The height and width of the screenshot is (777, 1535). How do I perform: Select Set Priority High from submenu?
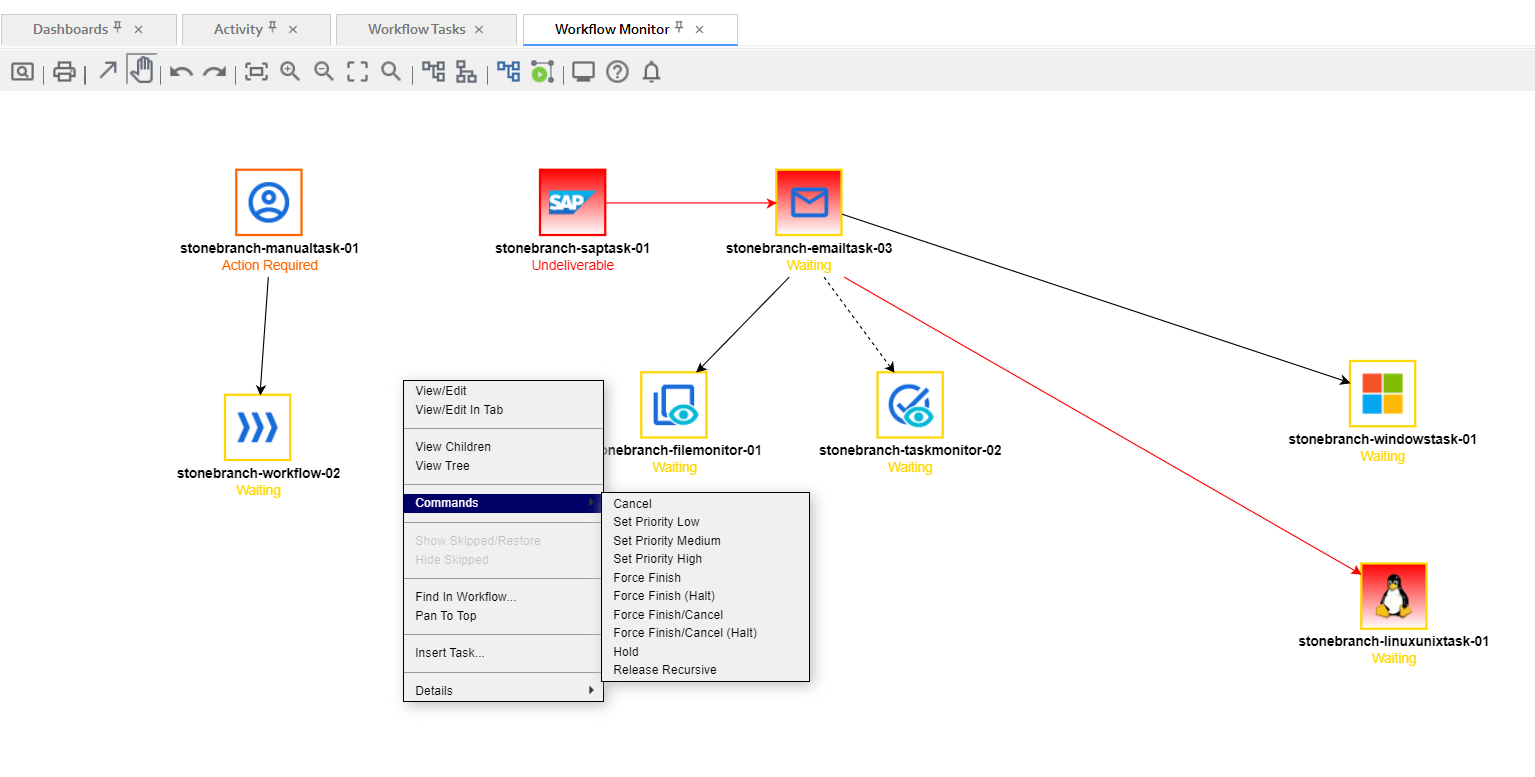coord(657,559)
